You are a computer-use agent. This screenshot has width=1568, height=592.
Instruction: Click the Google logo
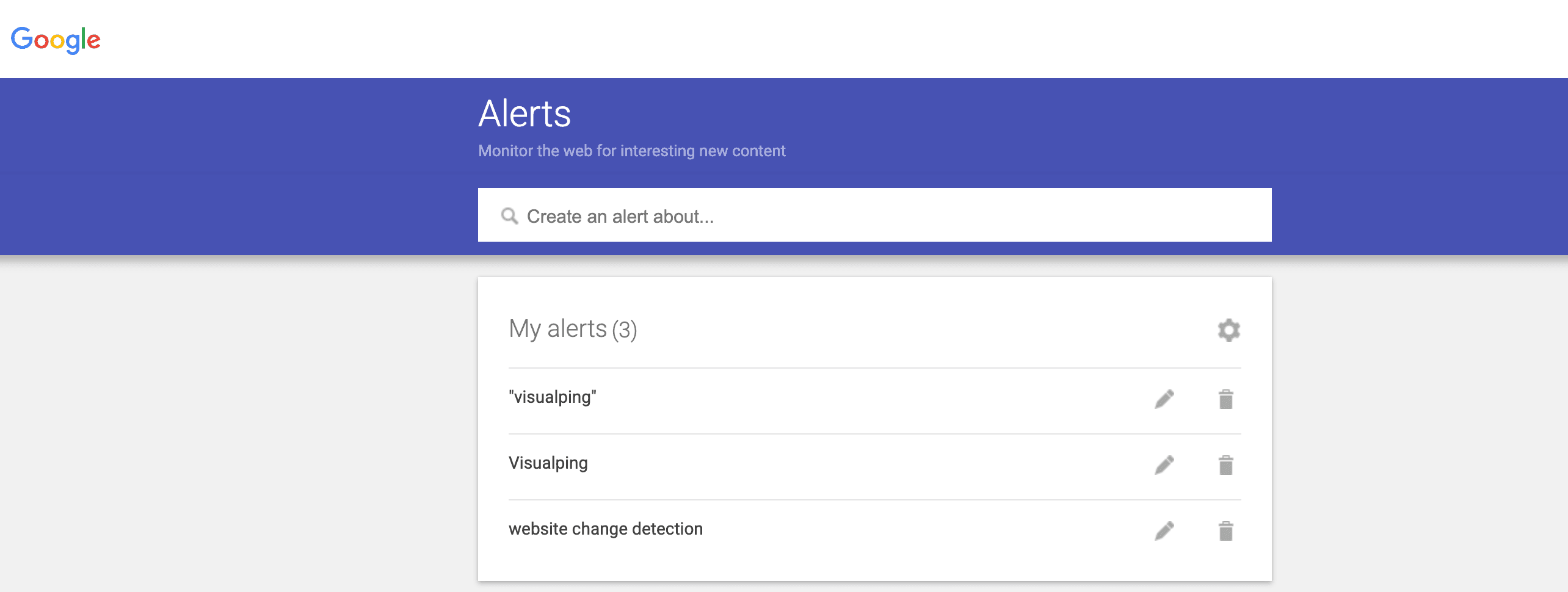point(56,40)
